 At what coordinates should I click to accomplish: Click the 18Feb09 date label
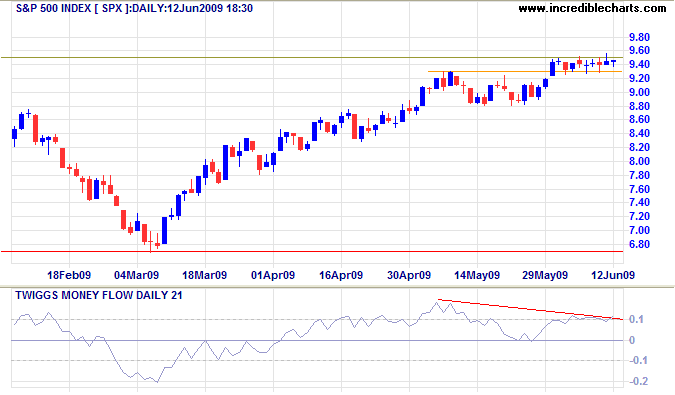(x=69, y=275)
